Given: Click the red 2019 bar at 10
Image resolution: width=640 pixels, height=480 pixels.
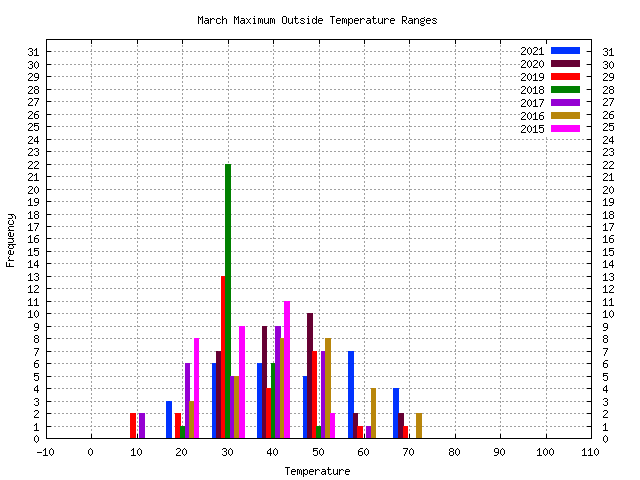Looking at the screenshot, I should click(x=133, y=426).
